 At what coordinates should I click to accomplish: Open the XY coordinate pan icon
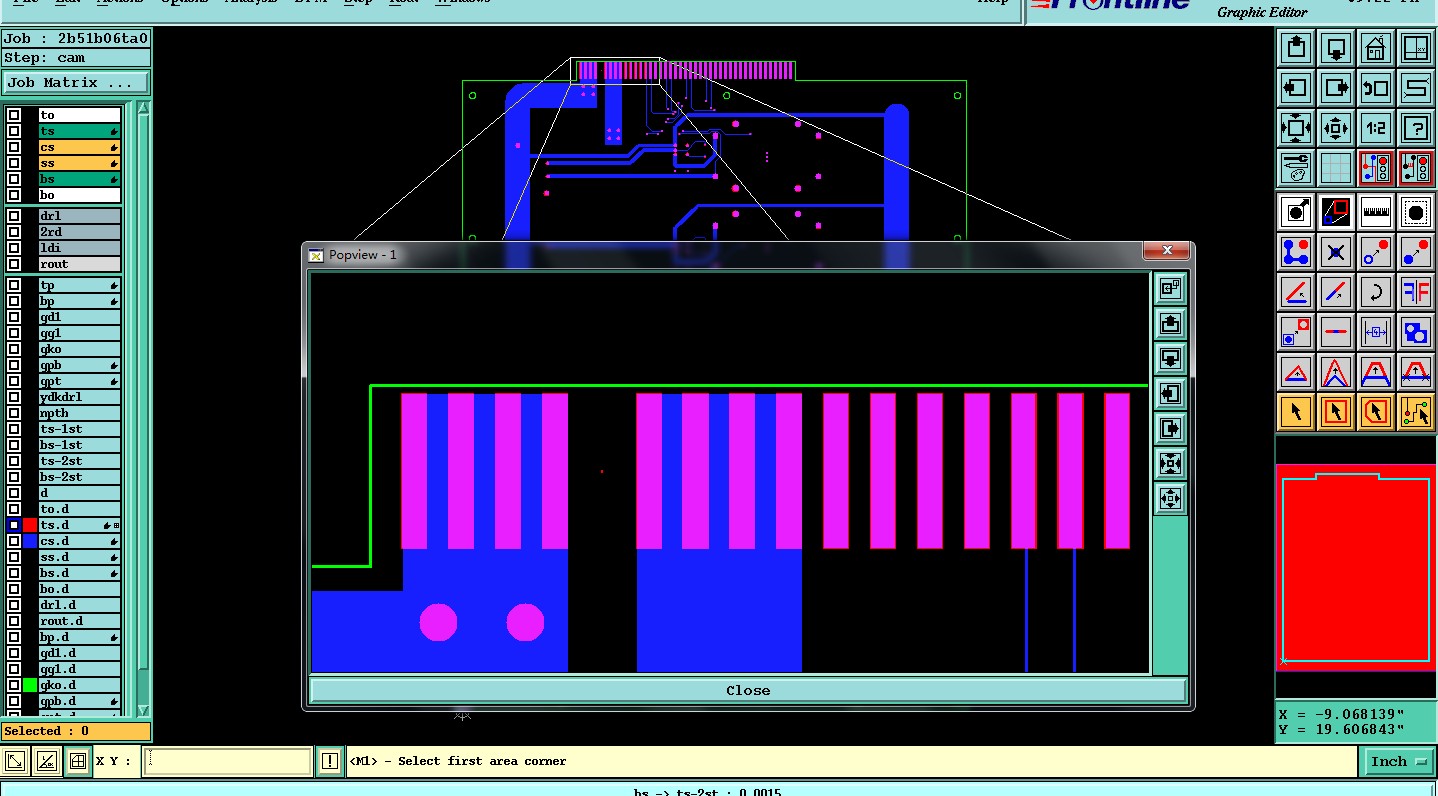pos(1415,48)
